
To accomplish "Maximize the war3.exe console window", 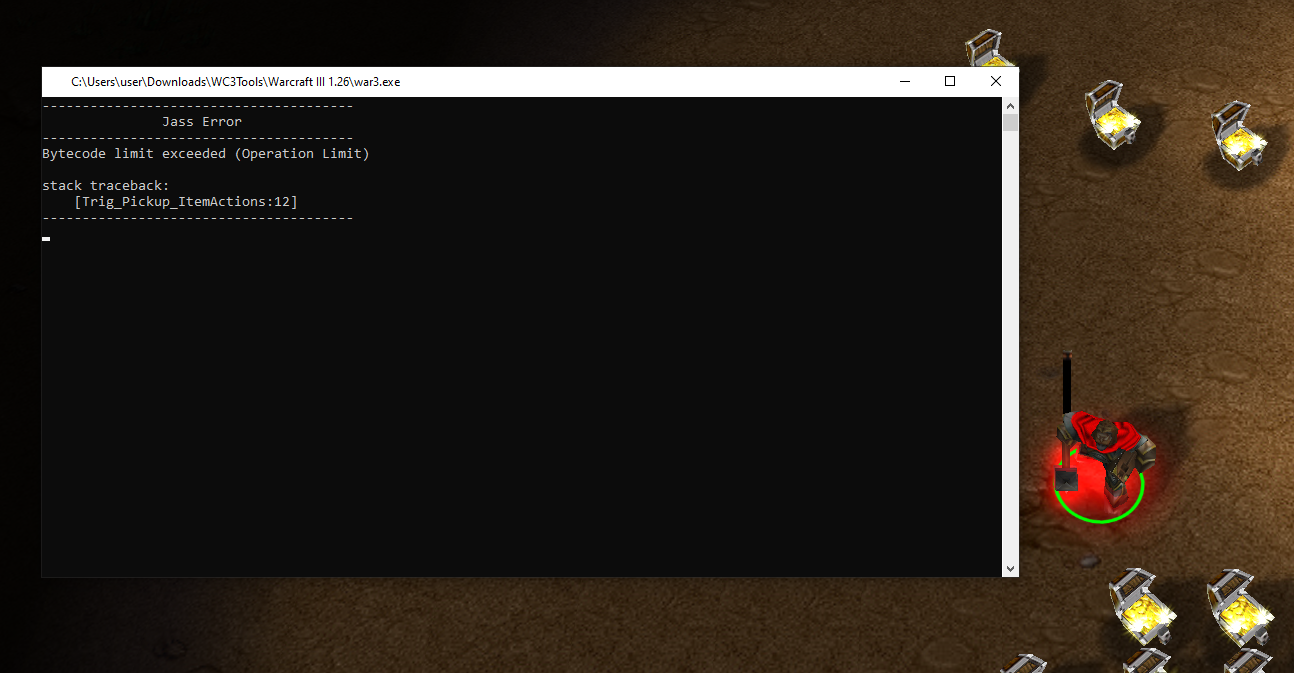I will click(950, 82).
